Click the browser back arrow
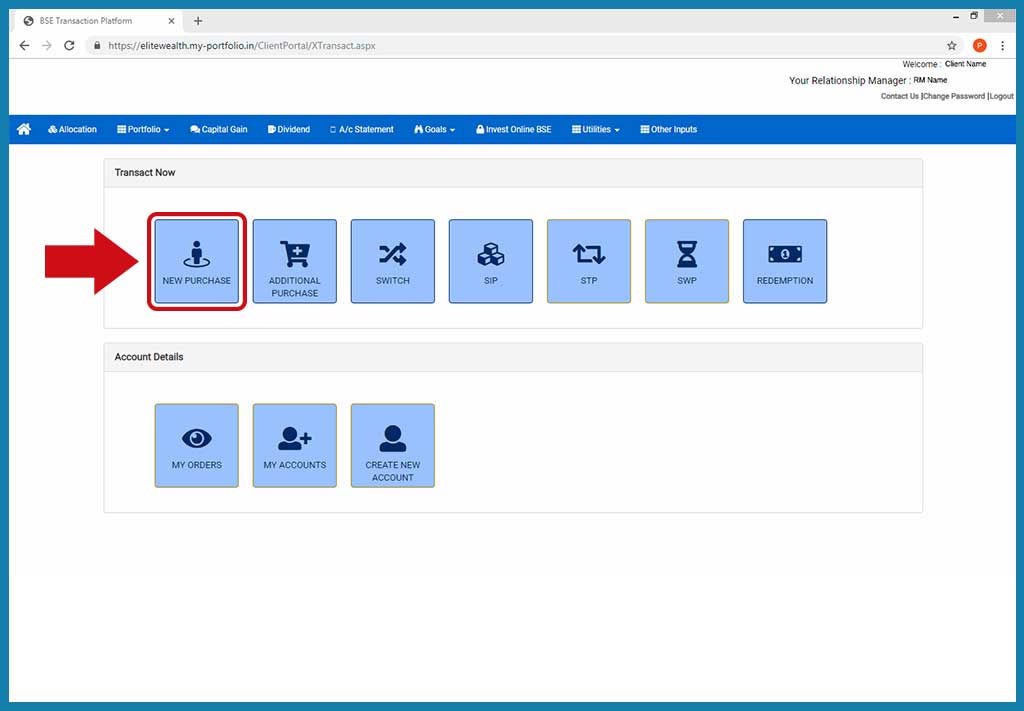 pos(24,46)
